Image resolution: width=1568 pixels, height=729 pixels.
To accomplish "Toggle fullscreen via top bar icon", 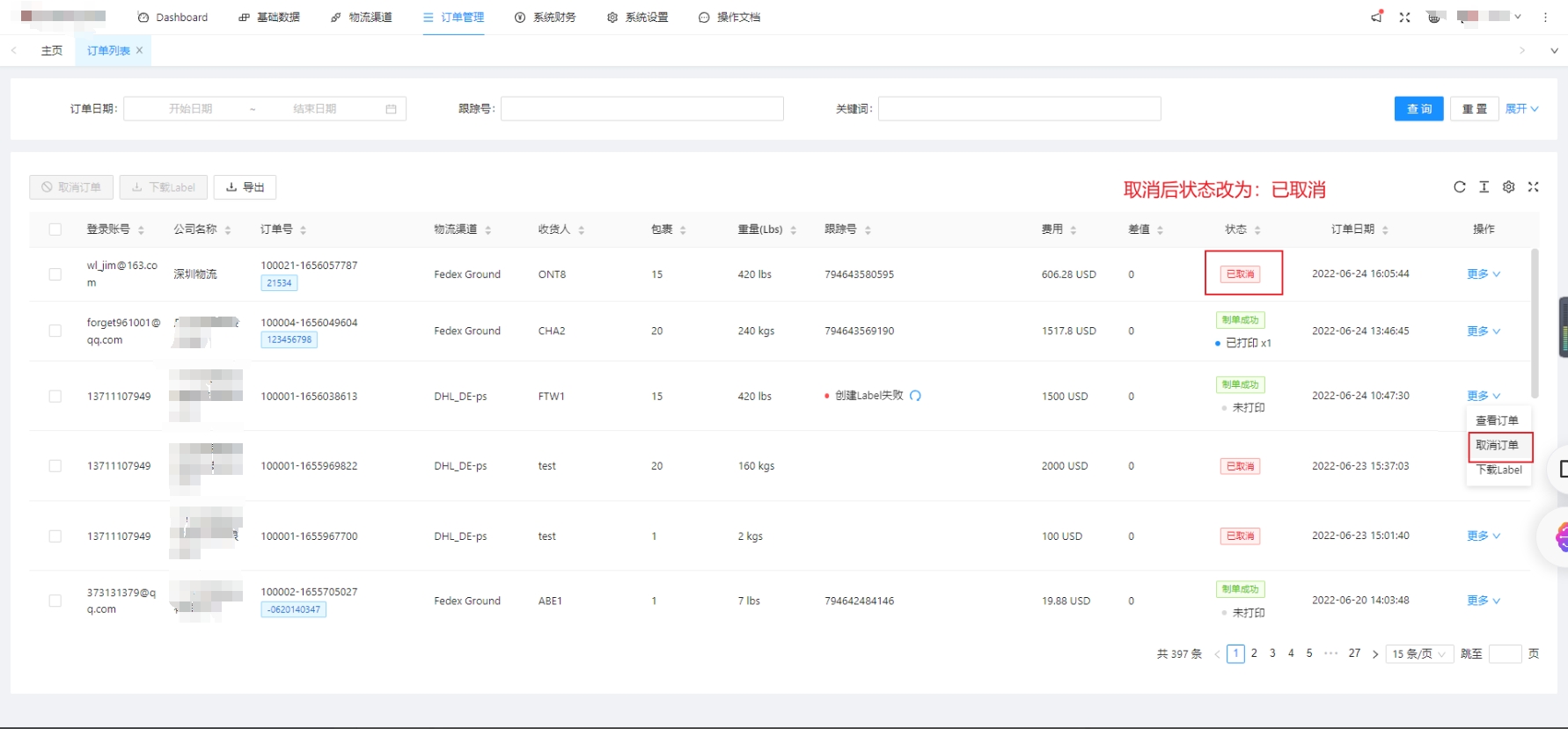I will (1404, 17).
